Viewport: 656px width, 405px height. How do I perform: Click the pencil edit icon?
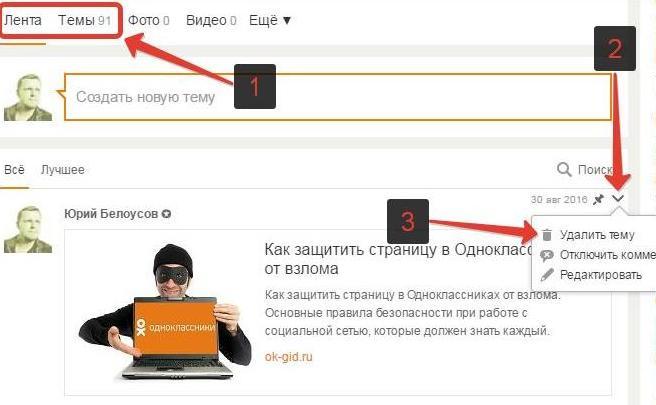(x=547, y=275)
